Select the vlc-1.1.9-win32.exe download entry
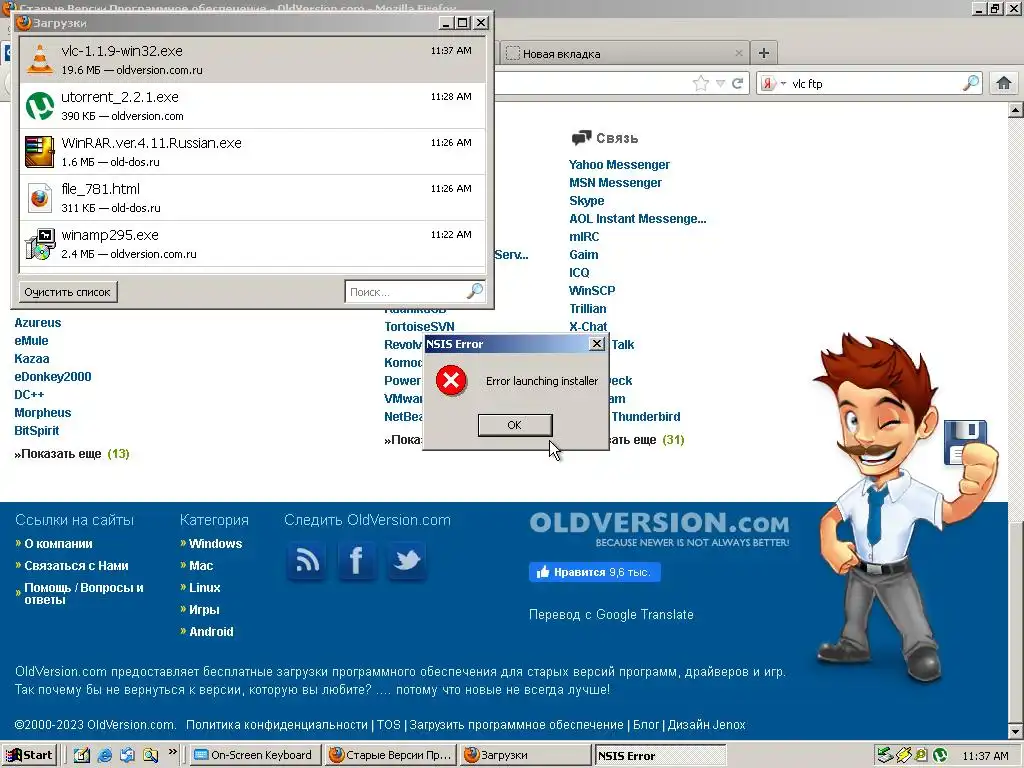The width and height of the screenshot is (1024, 768). coord(253,59)
